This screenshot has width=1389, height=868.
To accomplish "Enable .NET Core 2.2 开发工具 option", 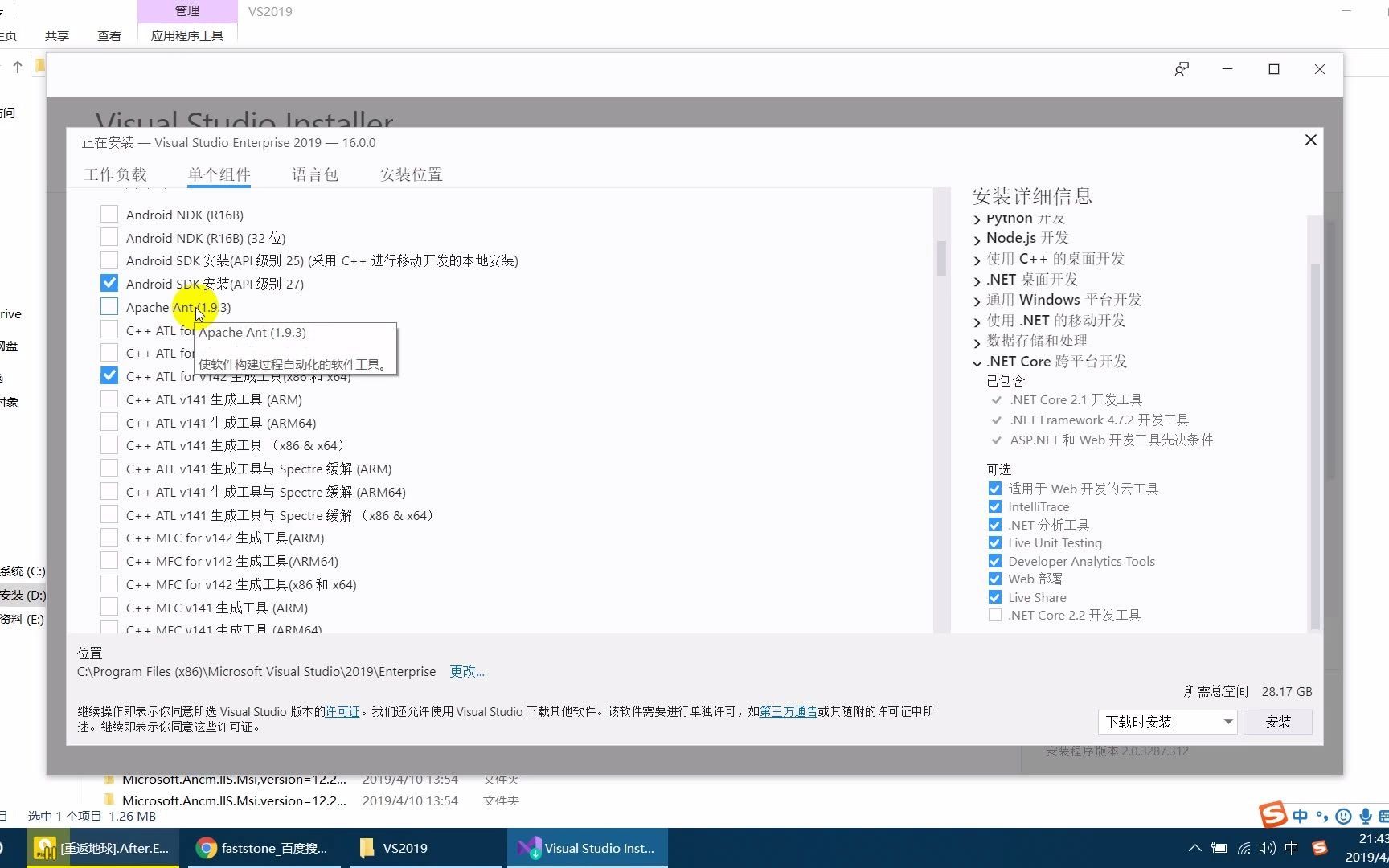I will pos(994,615).
